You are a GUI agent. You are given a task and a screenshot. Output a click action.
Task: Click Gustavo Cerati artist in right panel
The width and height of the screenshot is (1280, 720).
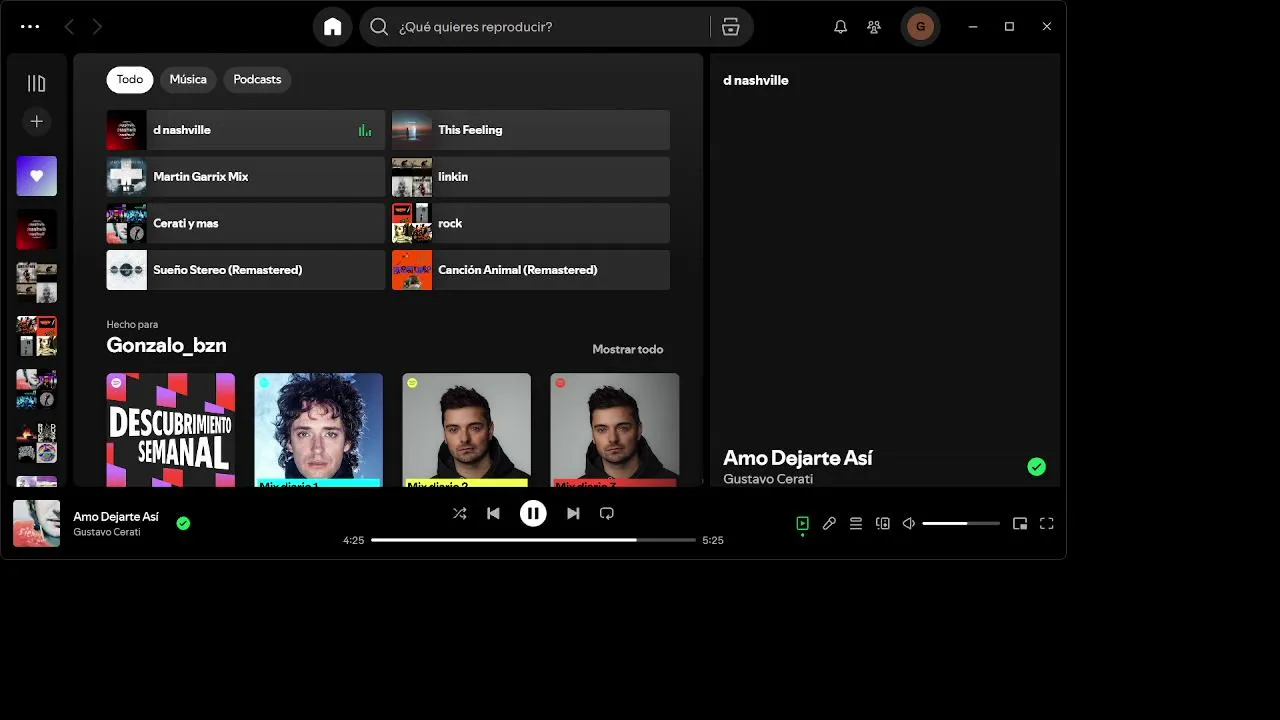pyautogui.click(x=768, y=479)
